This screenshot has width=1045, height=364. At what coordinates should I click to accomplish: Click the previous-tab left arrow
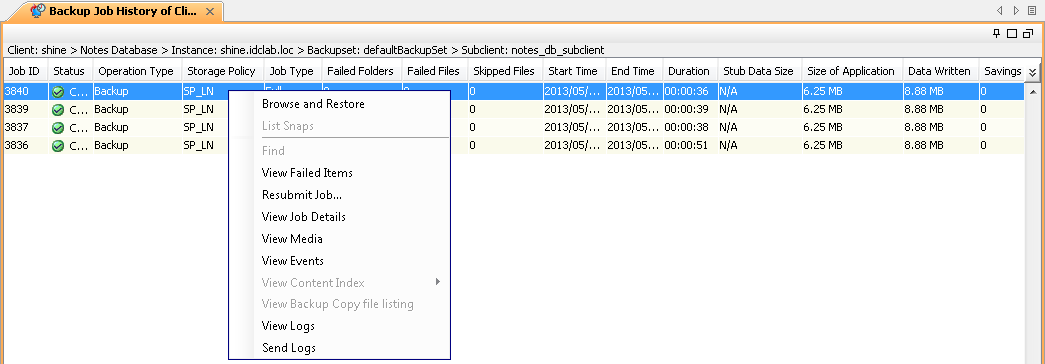click(999, 11)
